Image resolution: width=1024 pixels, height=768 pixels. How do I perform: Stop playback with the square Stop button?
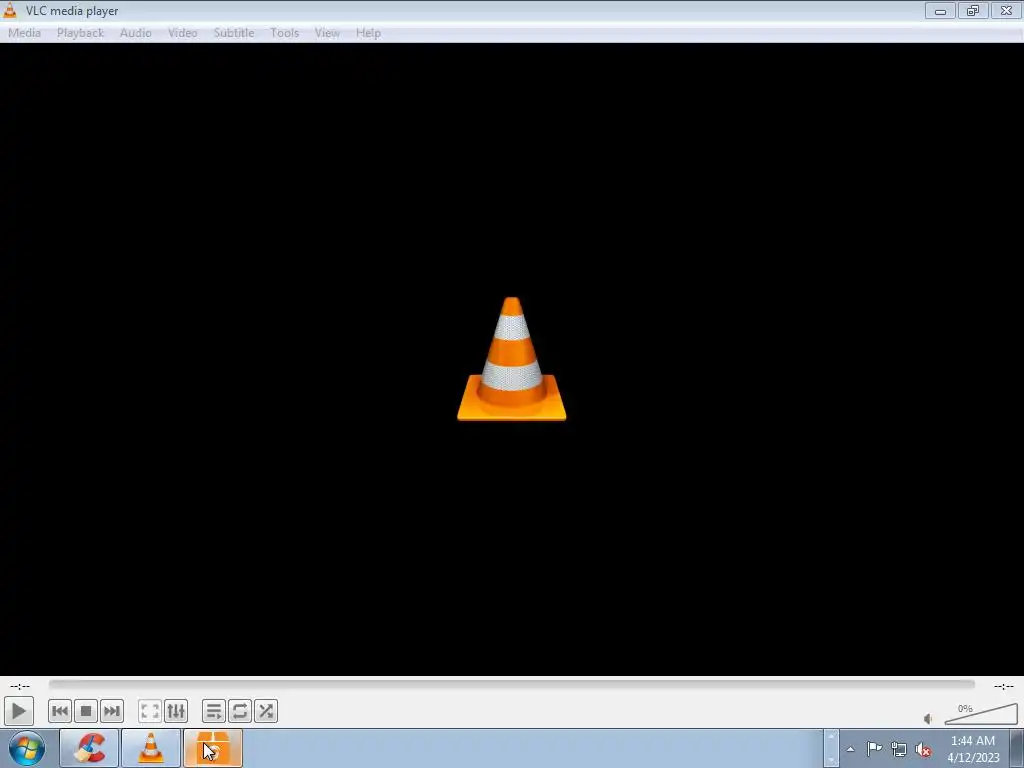(x=86, y=711)
